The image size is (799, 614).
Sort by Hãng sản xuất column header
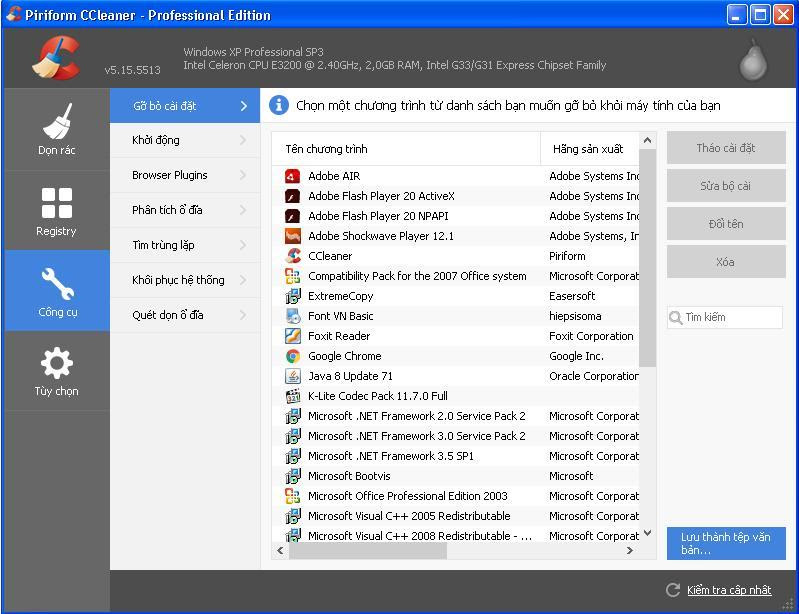[x=589, y=149]
